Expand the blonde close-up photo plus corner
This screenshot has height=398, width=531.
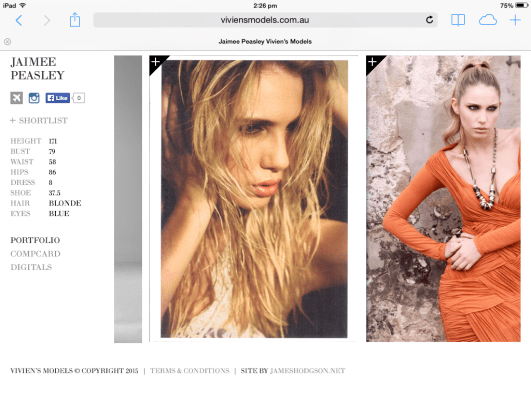click(x=156, y=62)
